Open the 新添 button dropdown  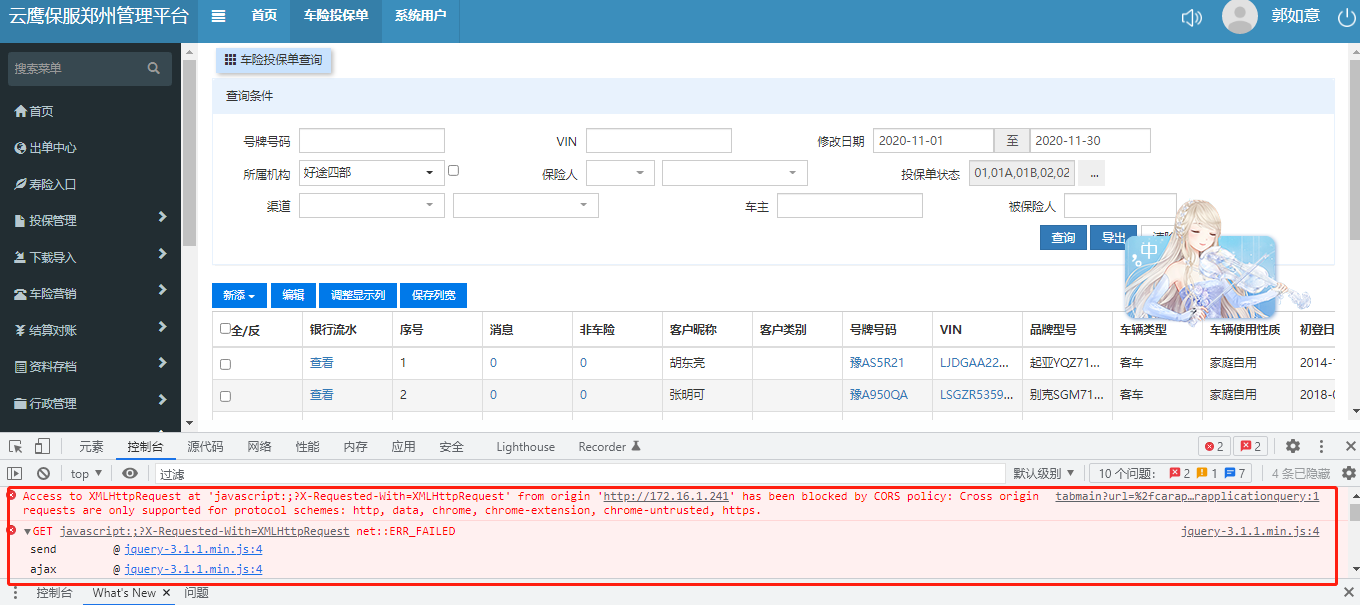coord(239,296)
